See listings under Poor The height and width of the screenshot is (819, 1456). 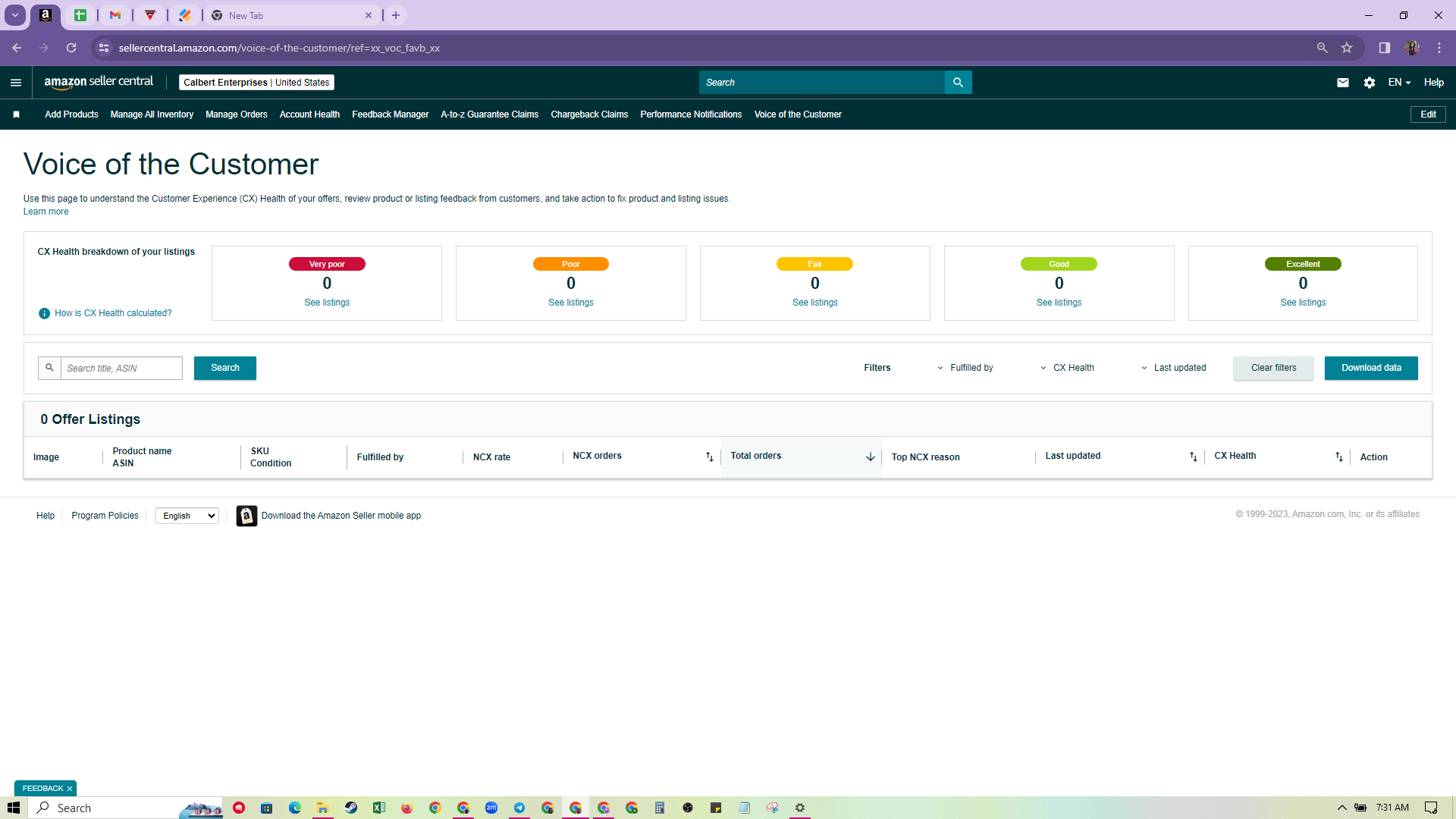point(571,303)
